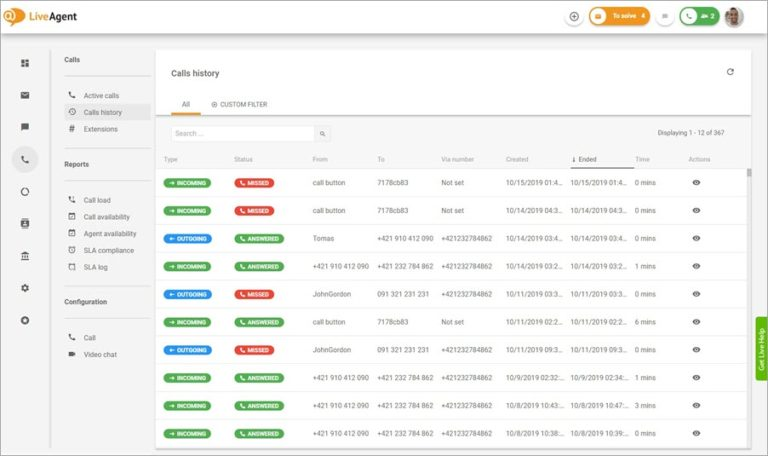Open Active calls in the Calls menu
This screenshot has width=768, height=456.
[x=101, y=96]
